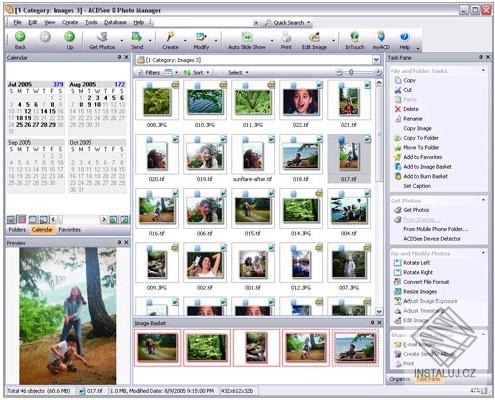Close the Image Basket pane
Image resolution: width=495 pixels, height=400 pixels.
(379, 323)
